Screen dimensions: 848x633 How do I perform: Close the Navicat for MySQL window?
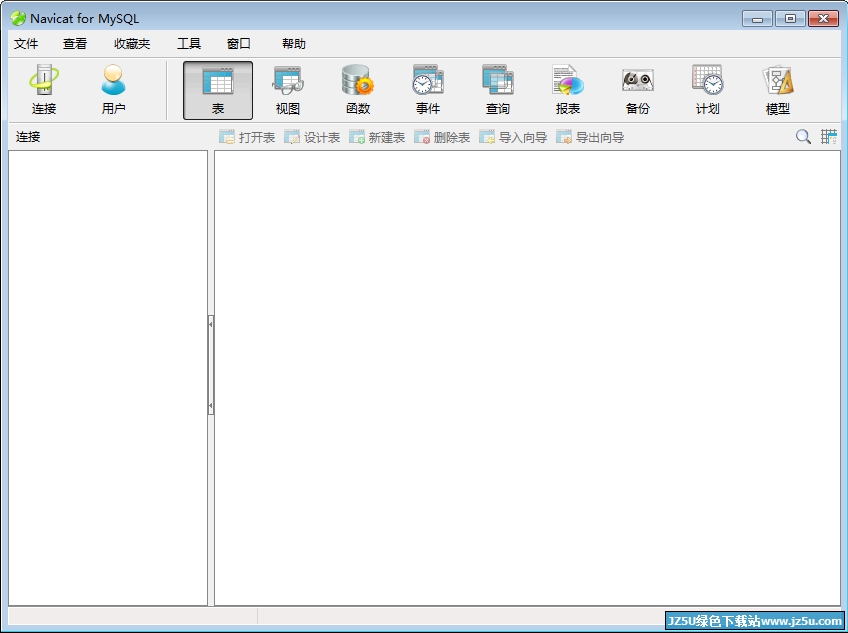tap(823, 19)
